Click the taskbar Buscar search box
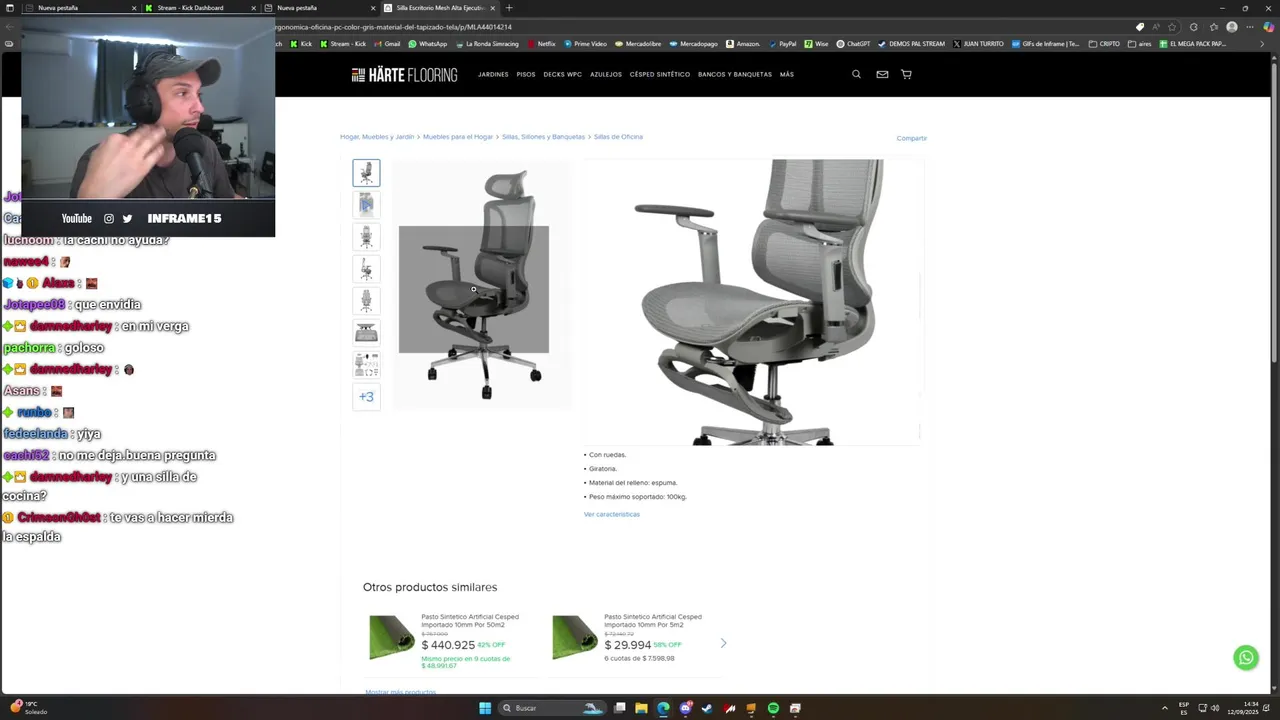The width and height of the screenshot is (1280, 720). point(552,708)
